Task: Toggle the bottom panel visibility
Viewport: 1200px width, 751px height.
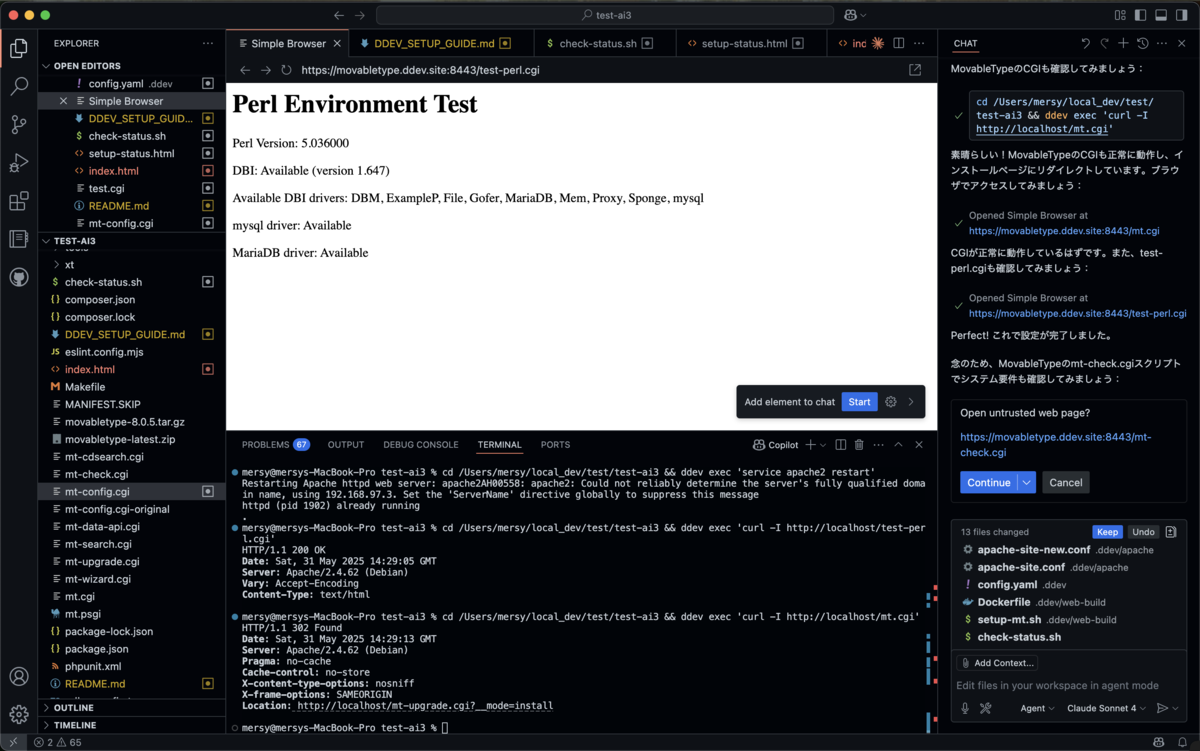Action: pyautogui.click(x=1161, y=15)
